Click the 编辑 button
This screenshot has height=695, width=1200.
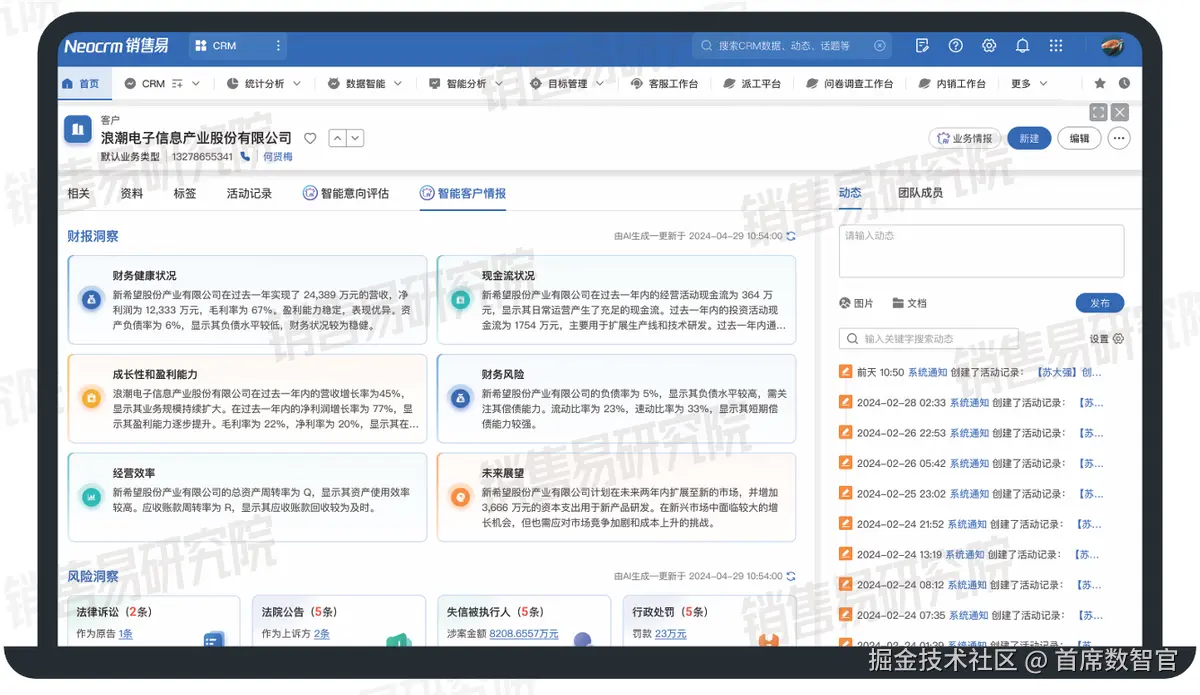(1079, 138)
